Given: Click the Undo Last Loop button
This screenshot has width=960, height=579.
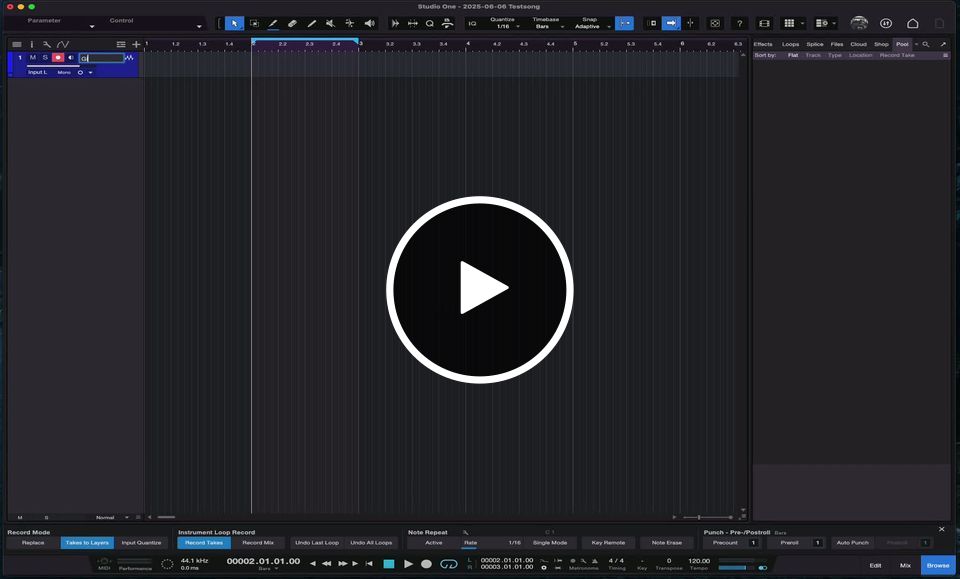Looking at the screenshot, I should [x=317, y=543].
